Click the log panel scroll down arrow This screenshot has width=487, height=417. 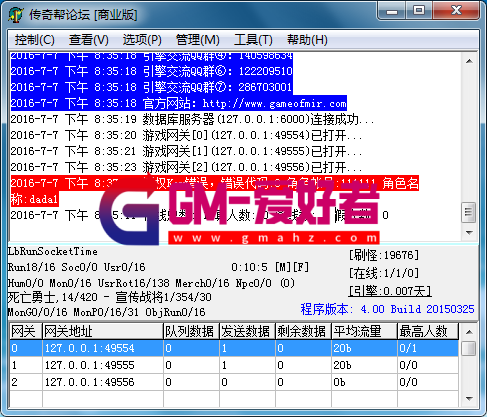pyautogui.click(x=469, y=232)
